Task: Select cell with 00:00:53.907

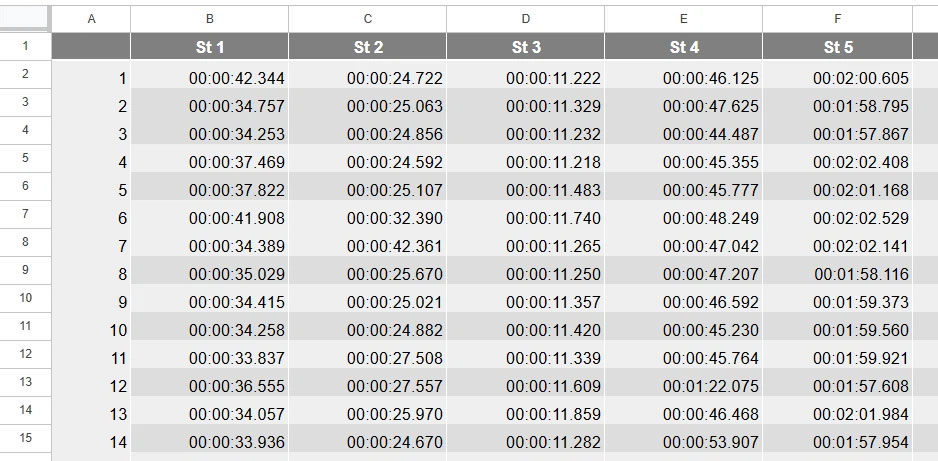Action: click(710, 442)
